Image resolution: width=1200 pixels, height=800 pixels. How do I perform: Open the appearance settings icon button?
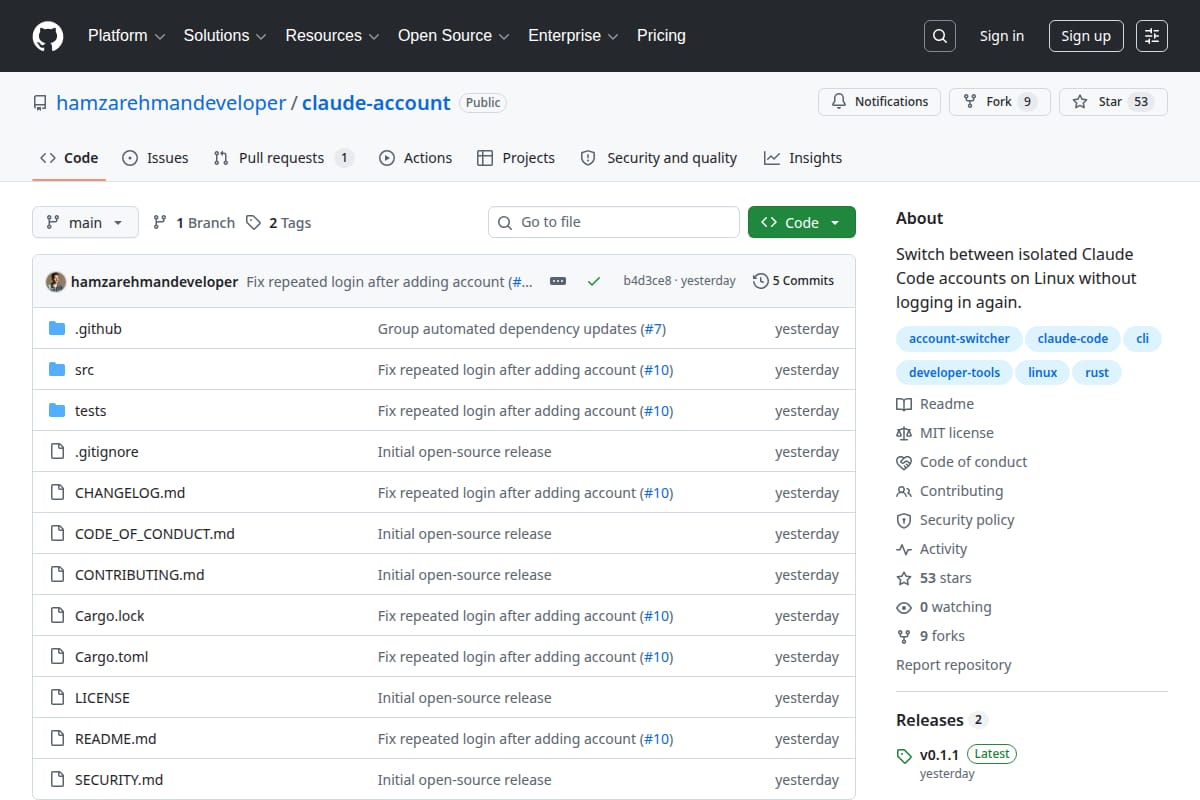(1152, 36)
